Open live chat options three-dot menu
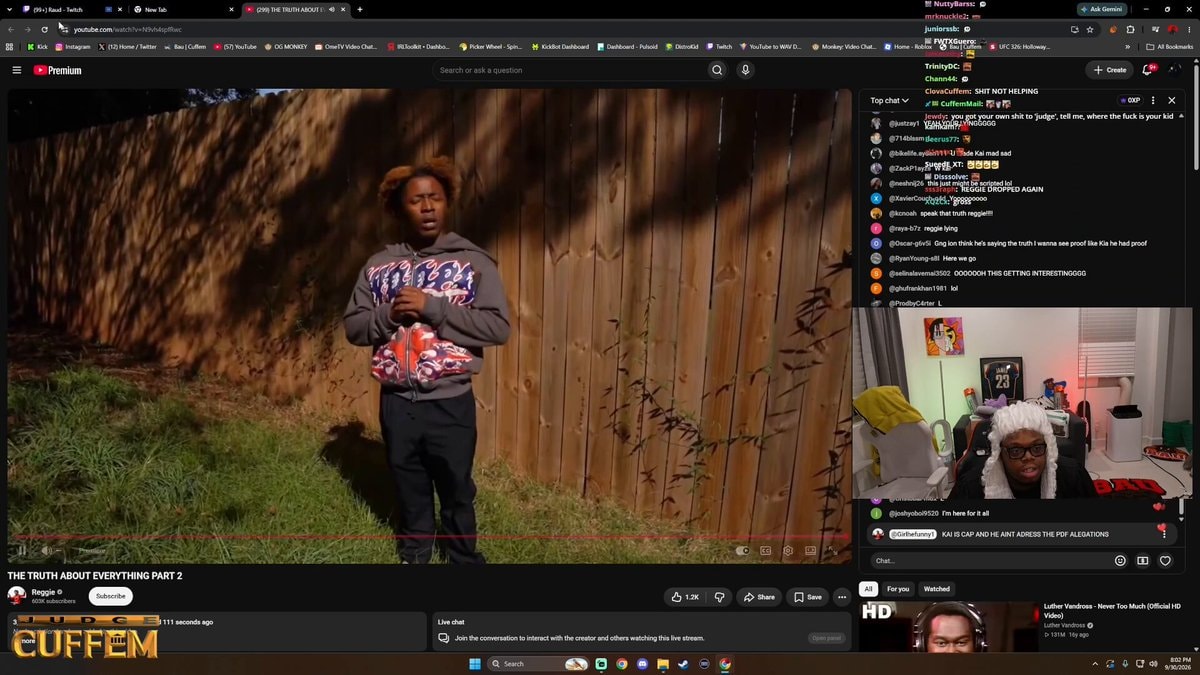This screenshot has height=675, width=1200. click(x=1153, y=100)
